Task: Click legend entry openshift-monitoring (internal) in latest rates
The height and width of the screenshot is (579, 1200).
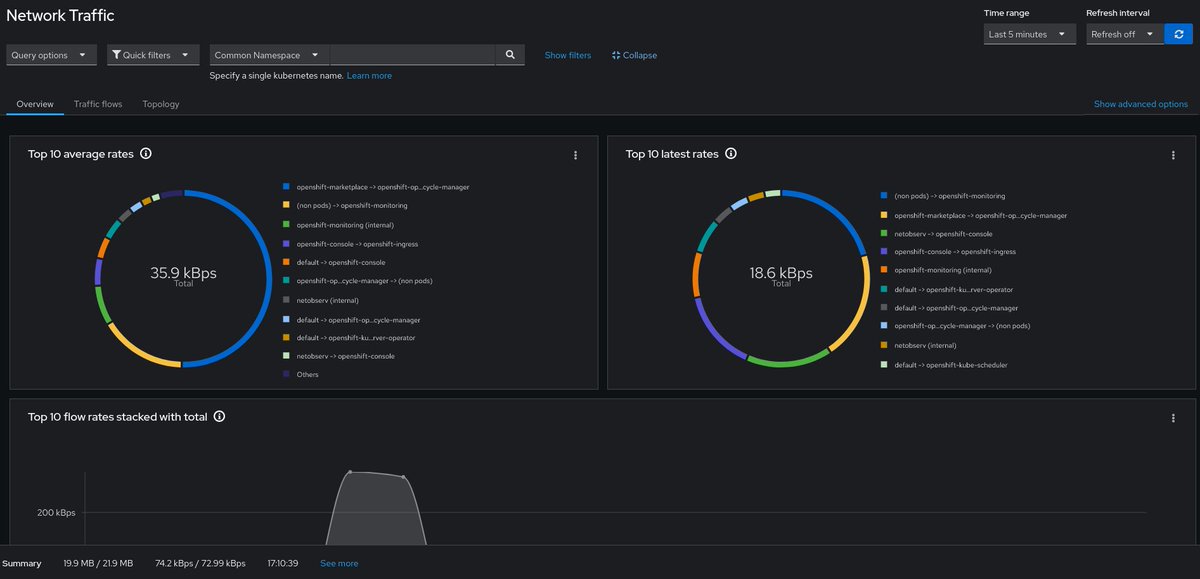Action: tap(942, 270)
